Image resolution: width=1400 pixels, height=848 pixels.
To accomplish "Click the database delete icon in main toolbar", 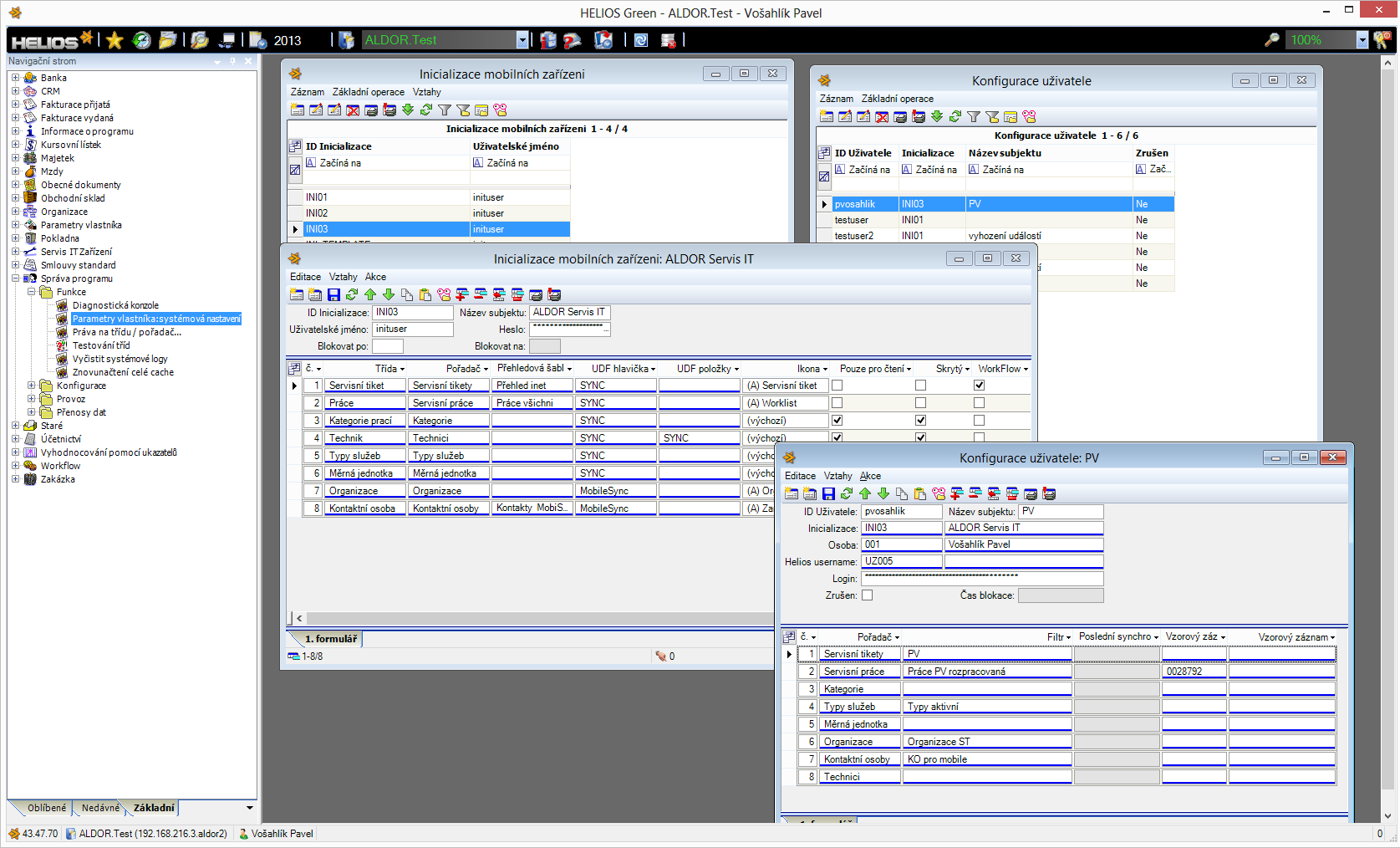I will pos(668,39).
